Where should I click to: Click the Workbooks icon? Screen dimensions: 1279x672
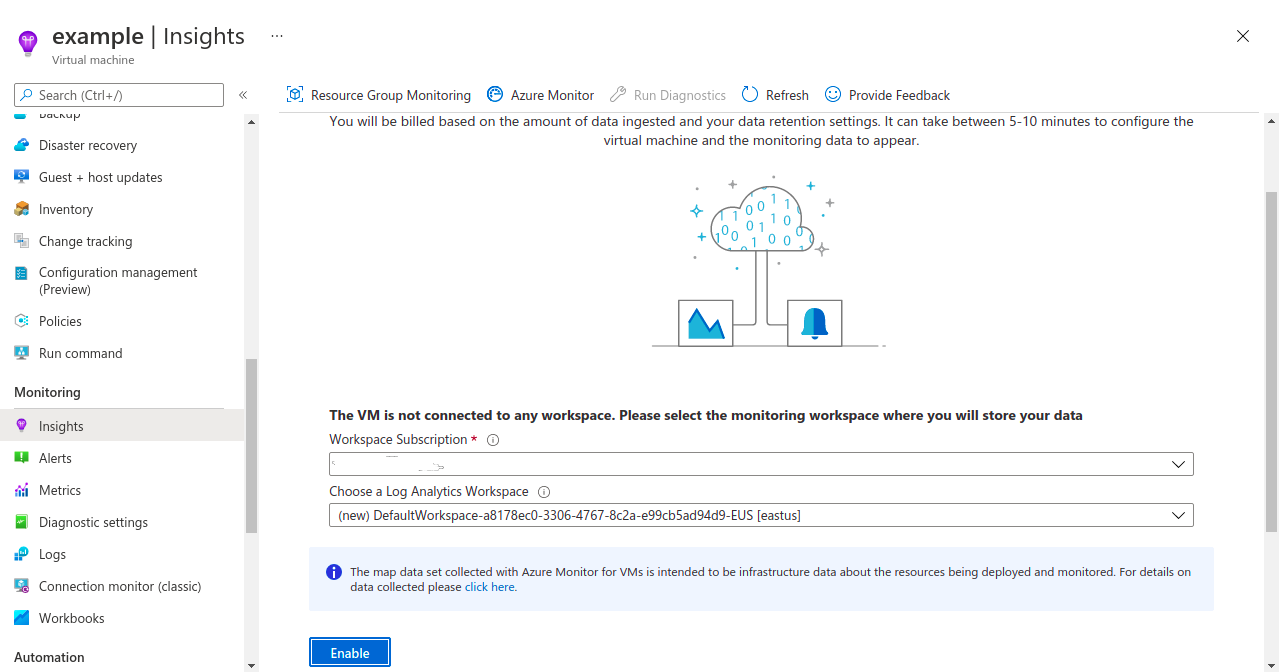click(22, 618)
